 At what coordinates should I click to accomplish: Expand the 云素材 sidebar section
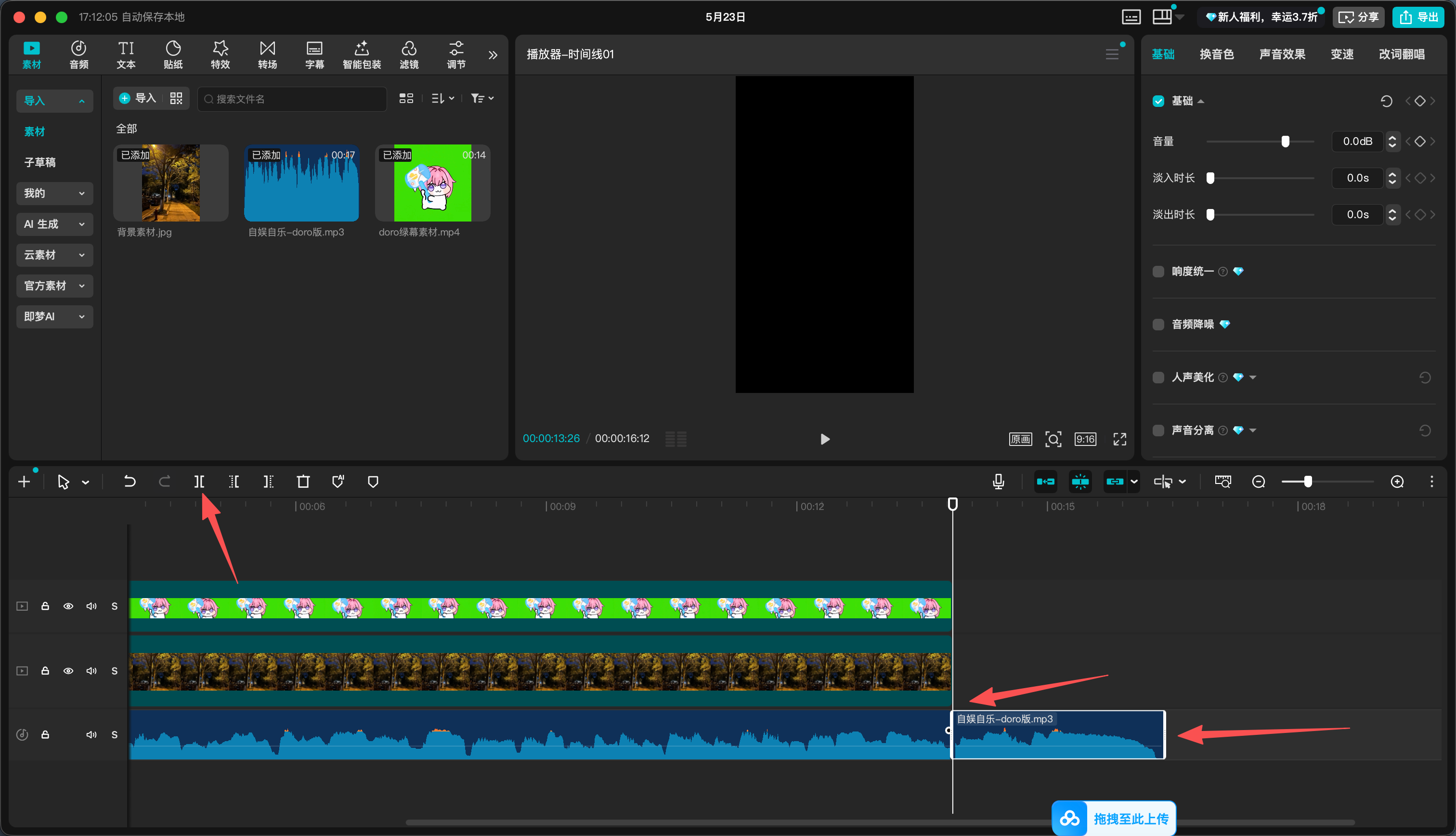[x=54, y=255]
